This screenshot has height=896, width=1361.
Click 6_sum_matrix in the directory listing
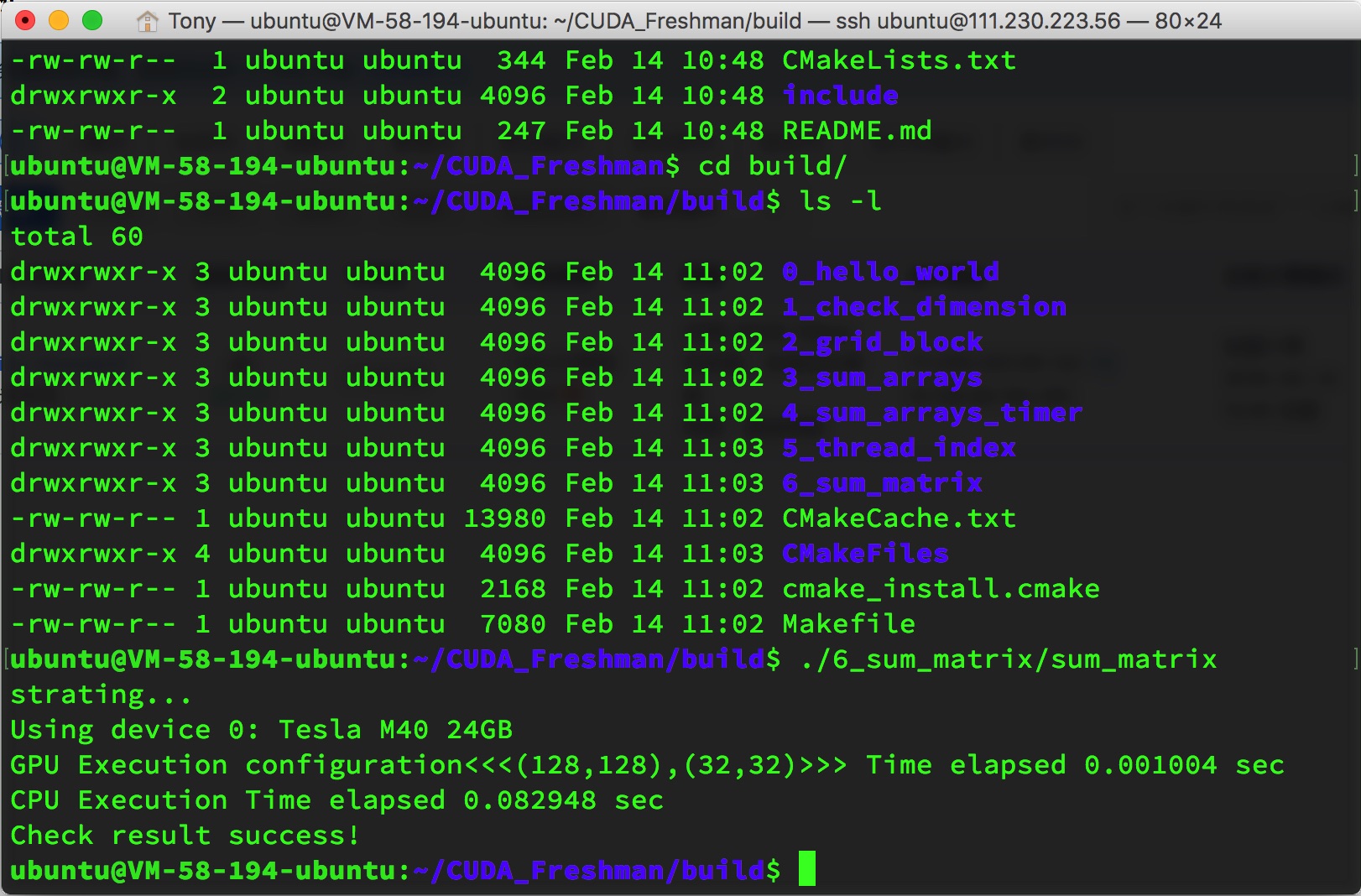(881, 483)
